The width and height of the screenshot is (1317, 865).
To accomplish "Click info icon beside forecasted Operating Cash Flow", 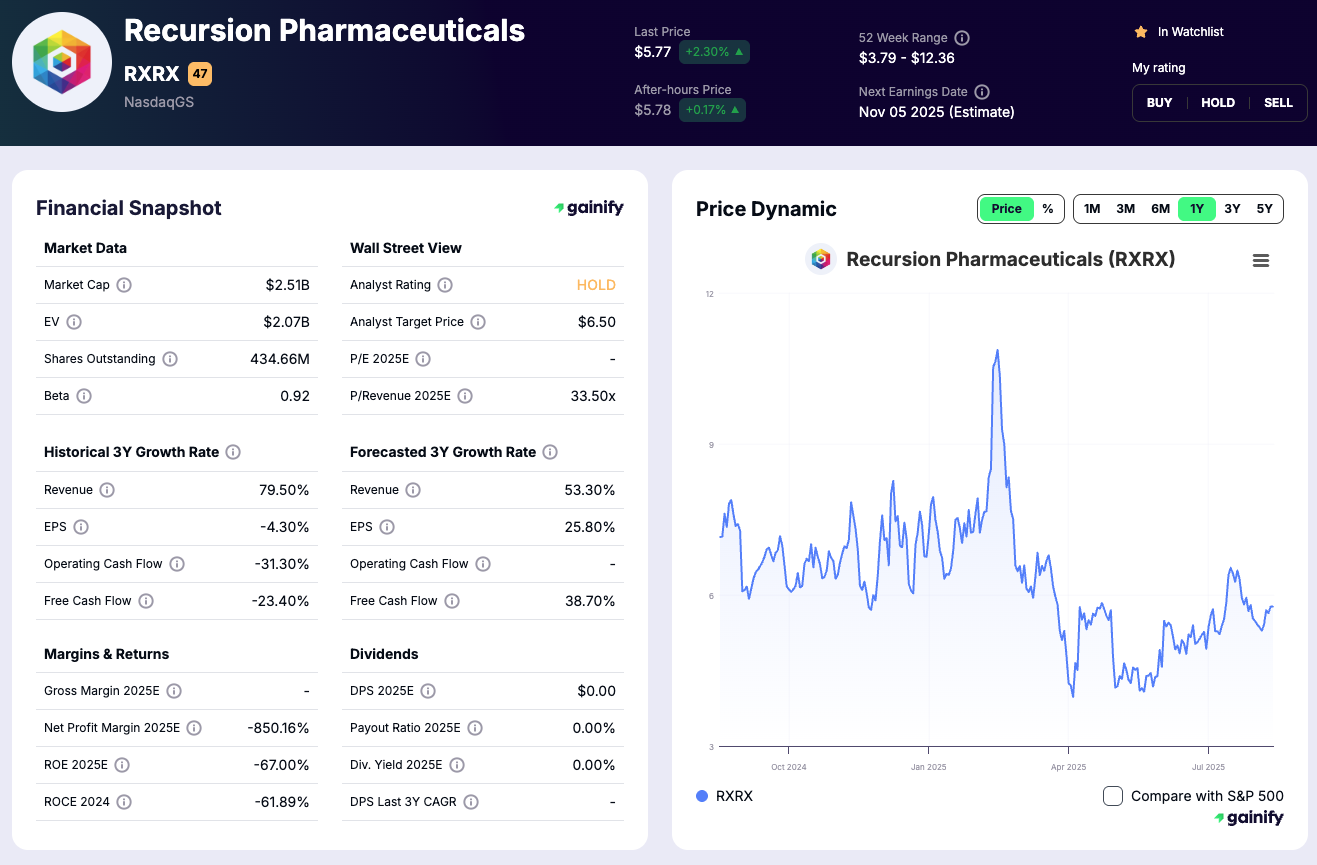I will [x=483, y=564].
